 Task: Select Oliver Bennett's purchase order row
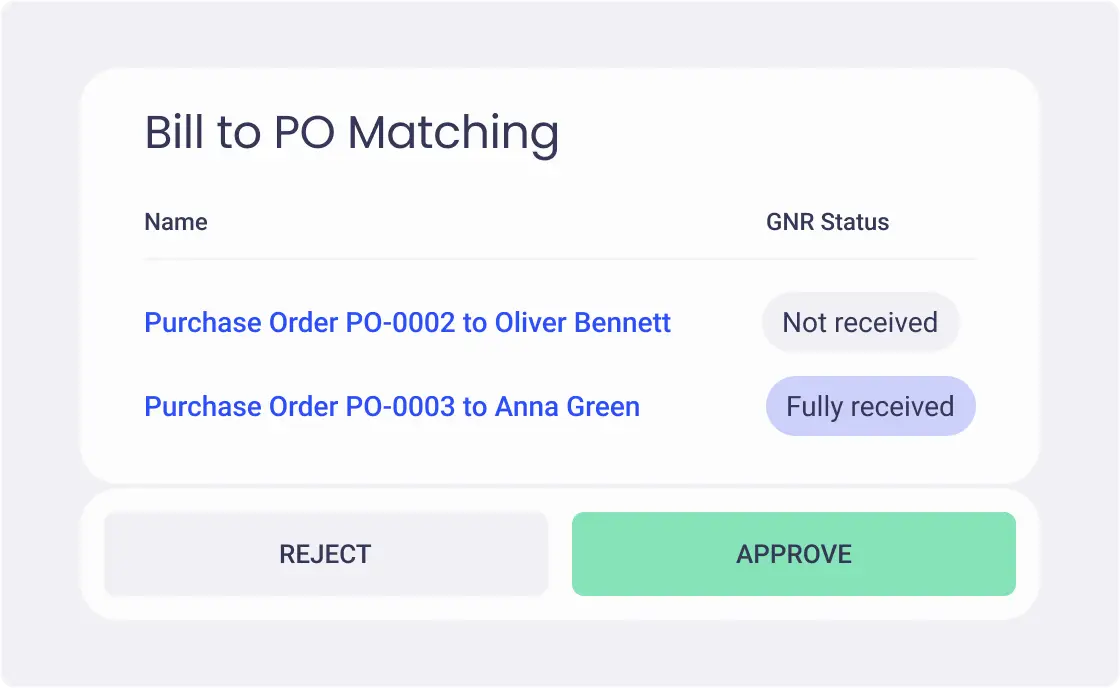[x=560, y=322]
